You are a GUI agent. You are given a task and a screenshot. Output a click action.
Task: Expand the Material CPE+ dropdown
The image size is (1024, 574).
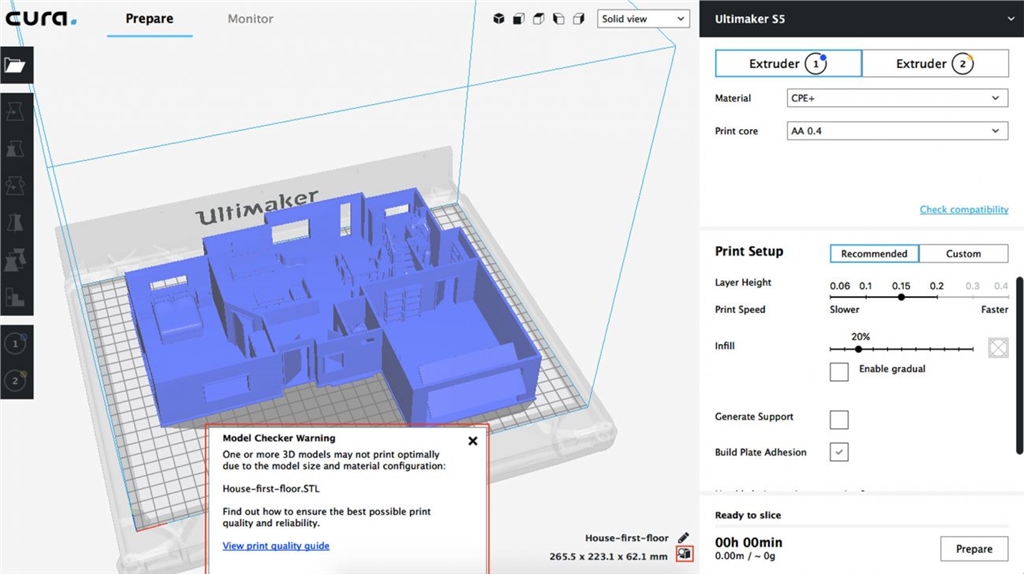896,98
